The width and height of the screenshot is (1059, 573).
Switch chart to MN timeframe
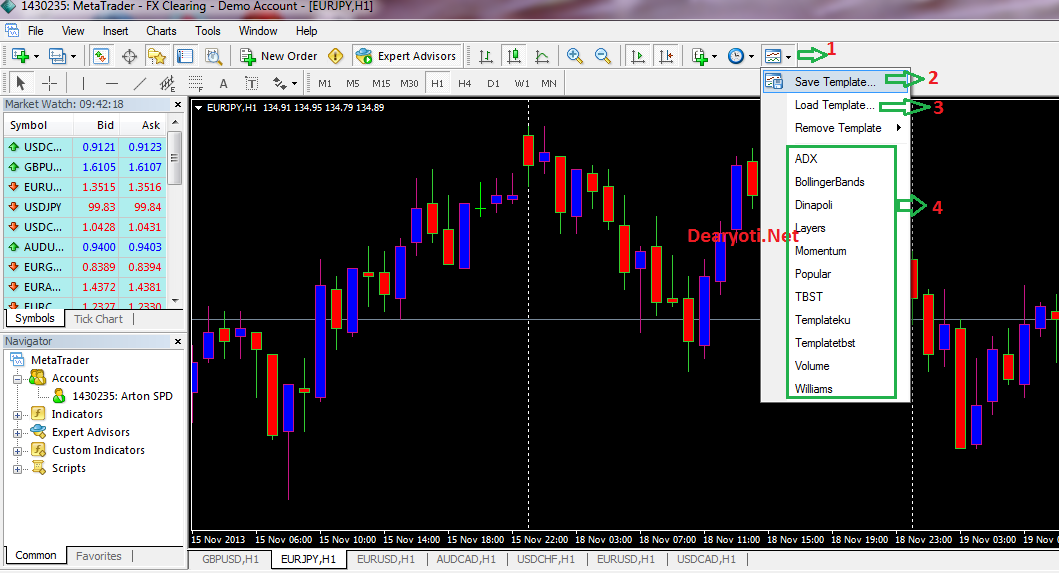(x=549, y=83)
